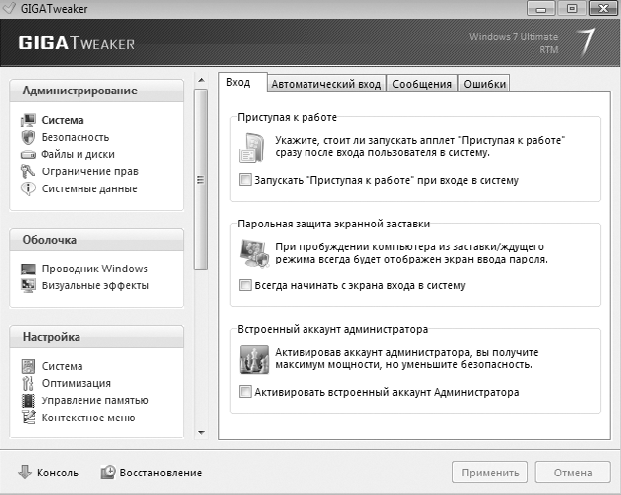Screen dimensions: 621x495
Task: Open the Сообщения tab
Action: coord(422,84)
